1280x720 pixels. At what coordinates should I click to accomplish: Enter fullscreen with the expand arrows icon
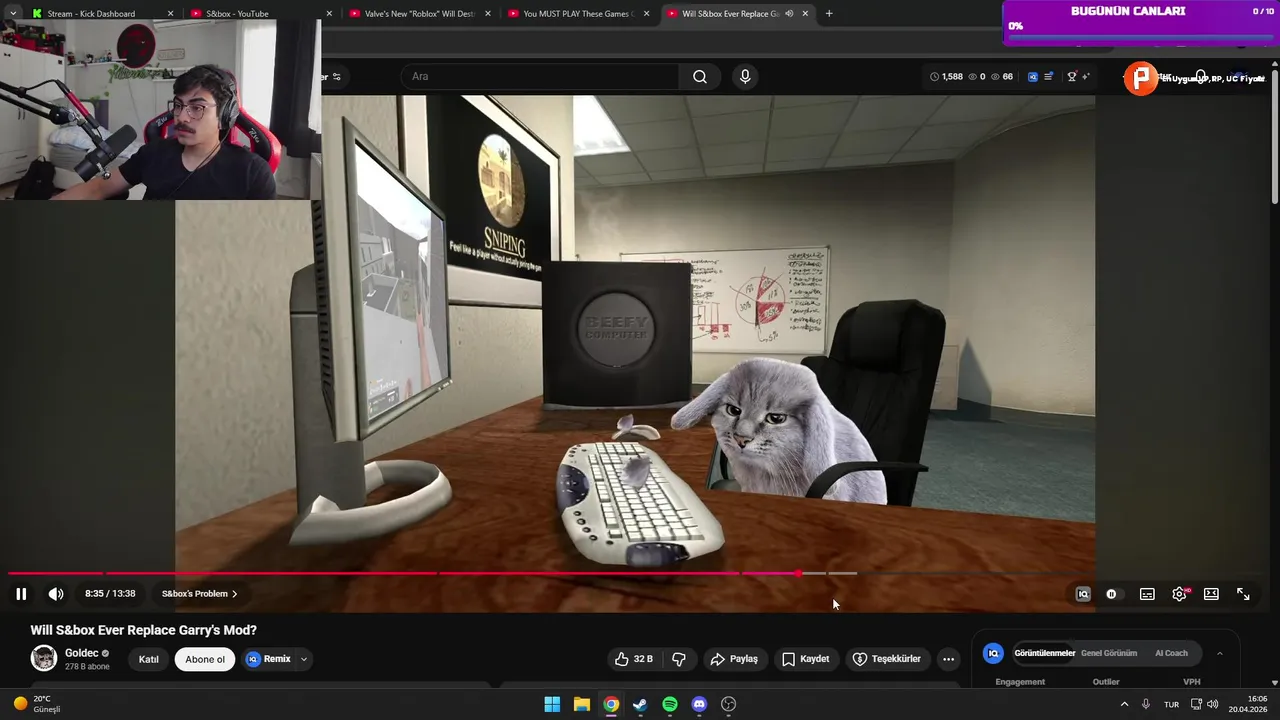tap(1243, 594)
